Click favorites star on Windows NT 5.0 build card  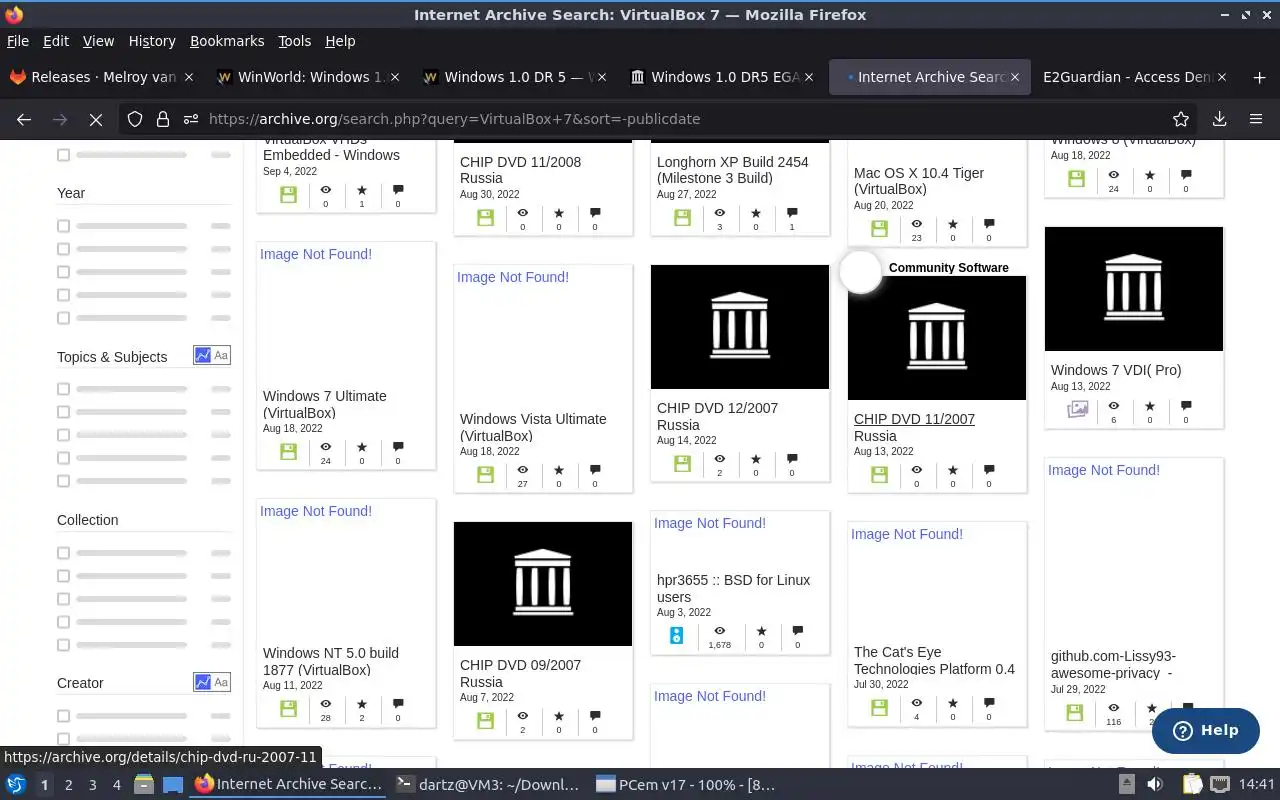tap(362, 704)
